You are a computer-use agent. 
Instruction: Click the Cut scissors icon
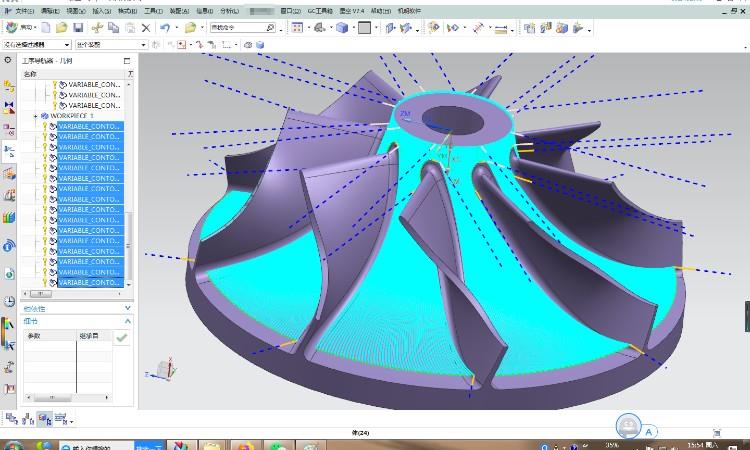click(x=97, y=28)
